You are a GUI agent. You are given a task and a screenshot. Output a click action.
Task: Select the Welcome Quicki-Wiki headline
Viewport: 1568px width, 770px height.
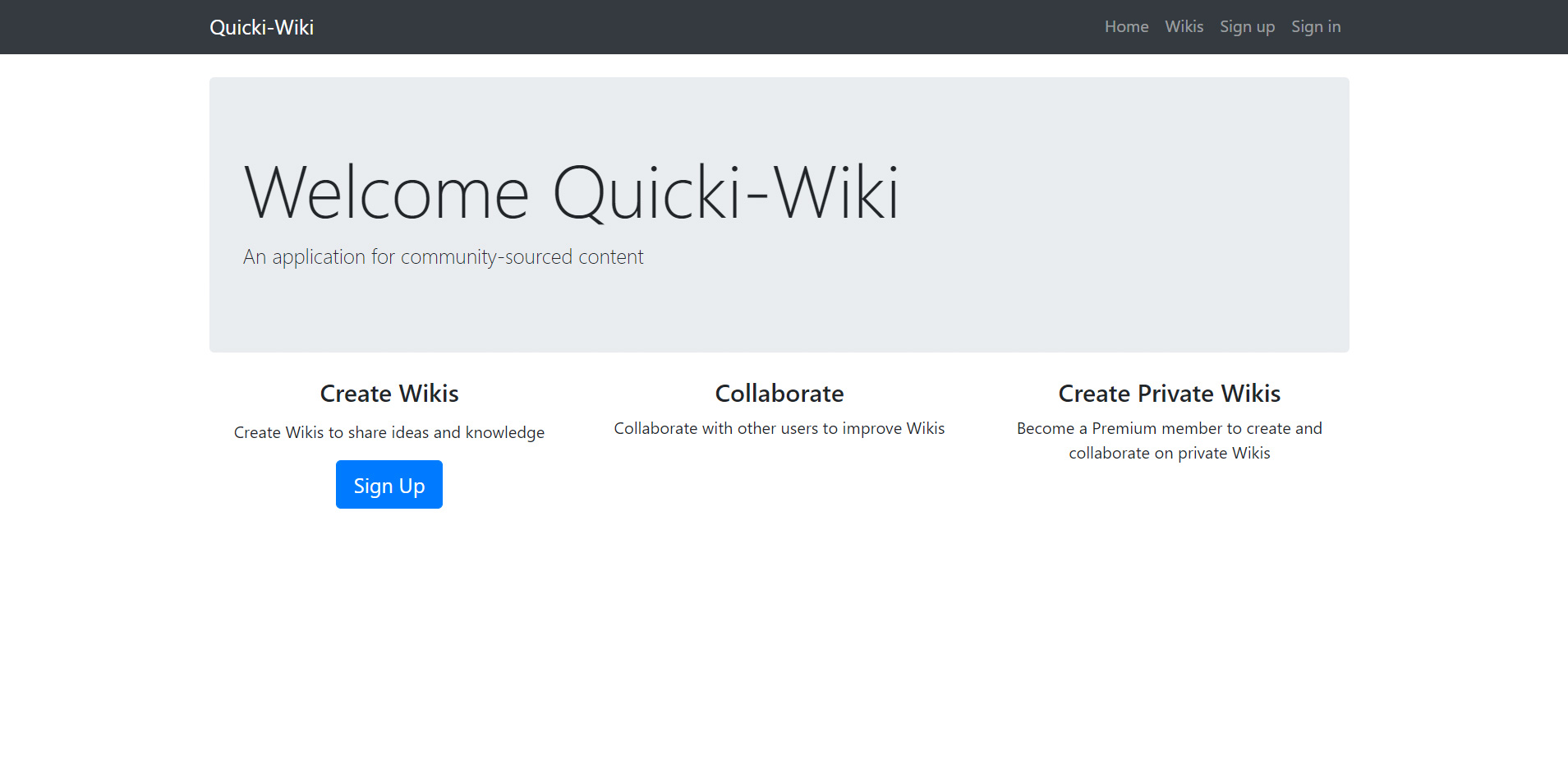pyautogui.click(x=572, y=192)
